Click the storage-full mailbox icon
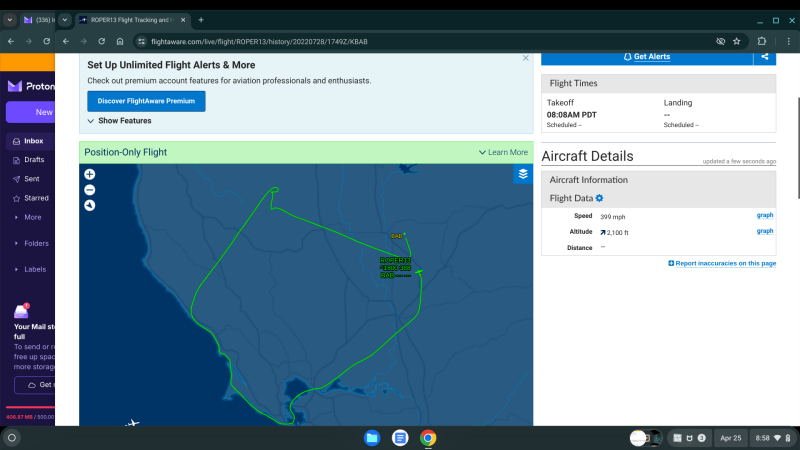This screenshot has width=800, height=450. tap(21, 310)
